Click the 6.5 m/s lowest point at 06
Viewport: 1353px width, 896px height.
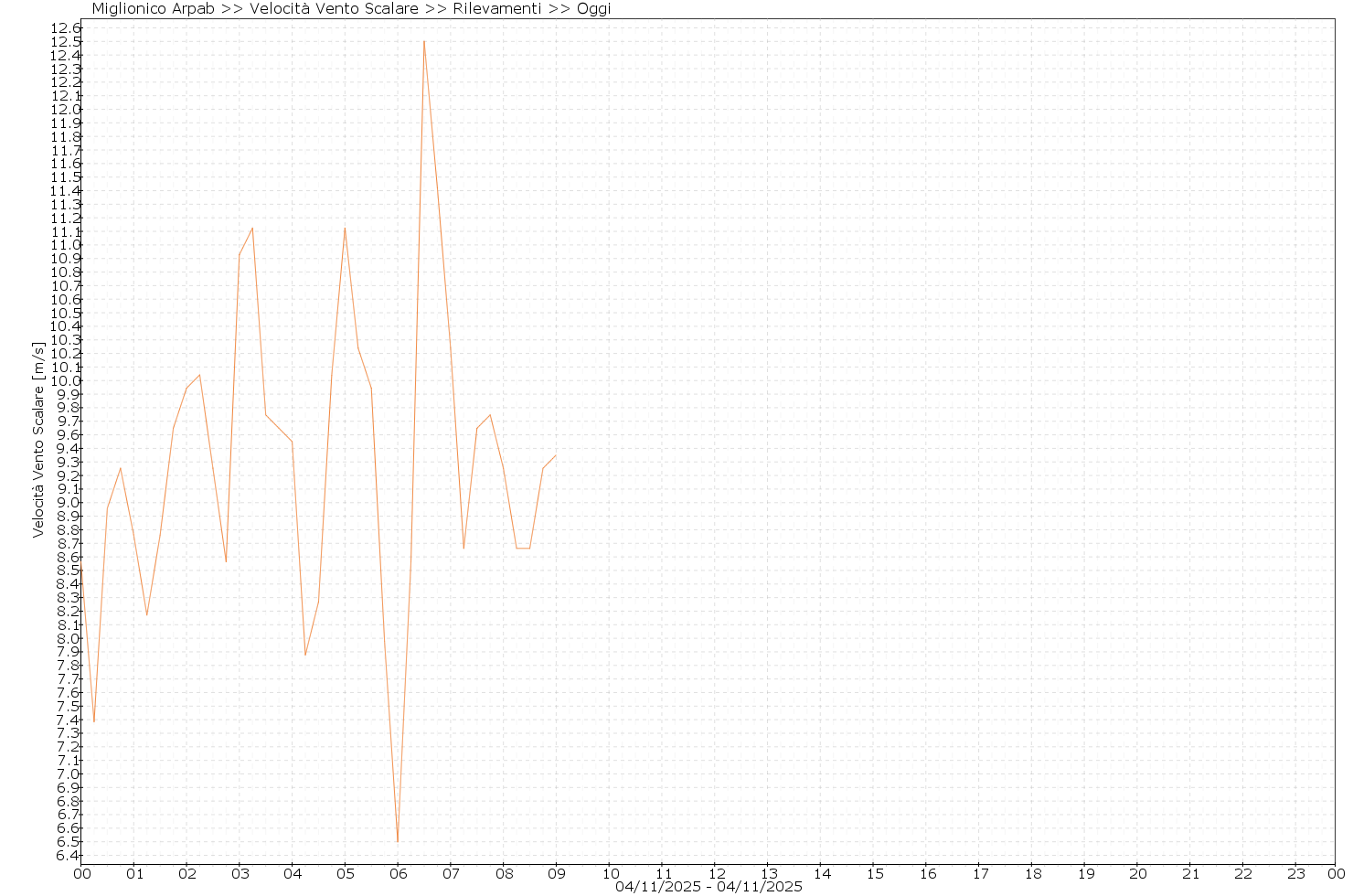pyautogui.click(x=398, y=840)
